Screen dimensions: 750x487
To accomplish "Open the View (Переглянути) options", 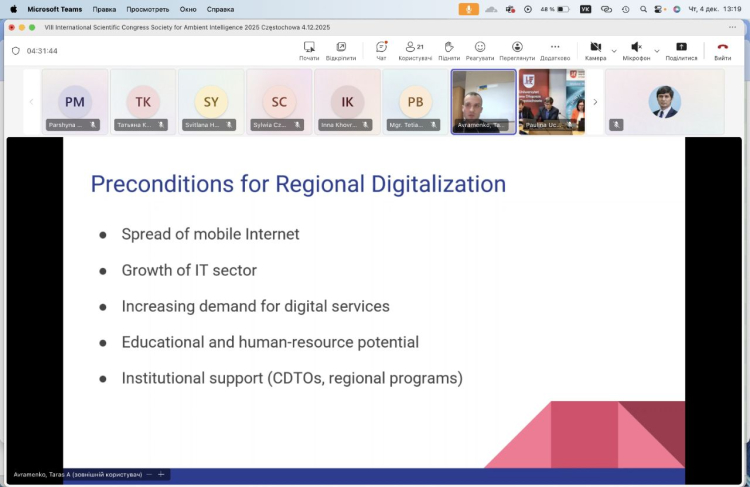I will coord(517,50).
